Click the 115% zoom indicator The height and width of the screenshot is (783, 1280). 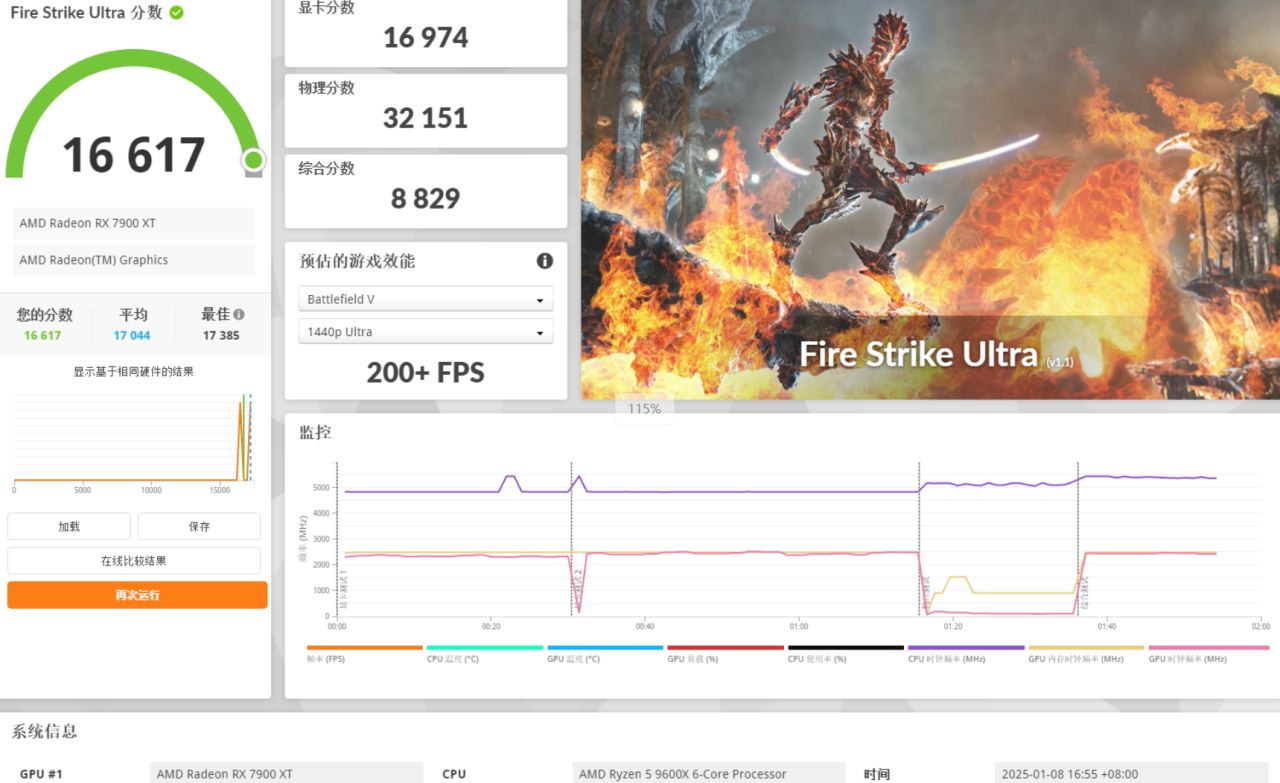(x=644, y=409)
